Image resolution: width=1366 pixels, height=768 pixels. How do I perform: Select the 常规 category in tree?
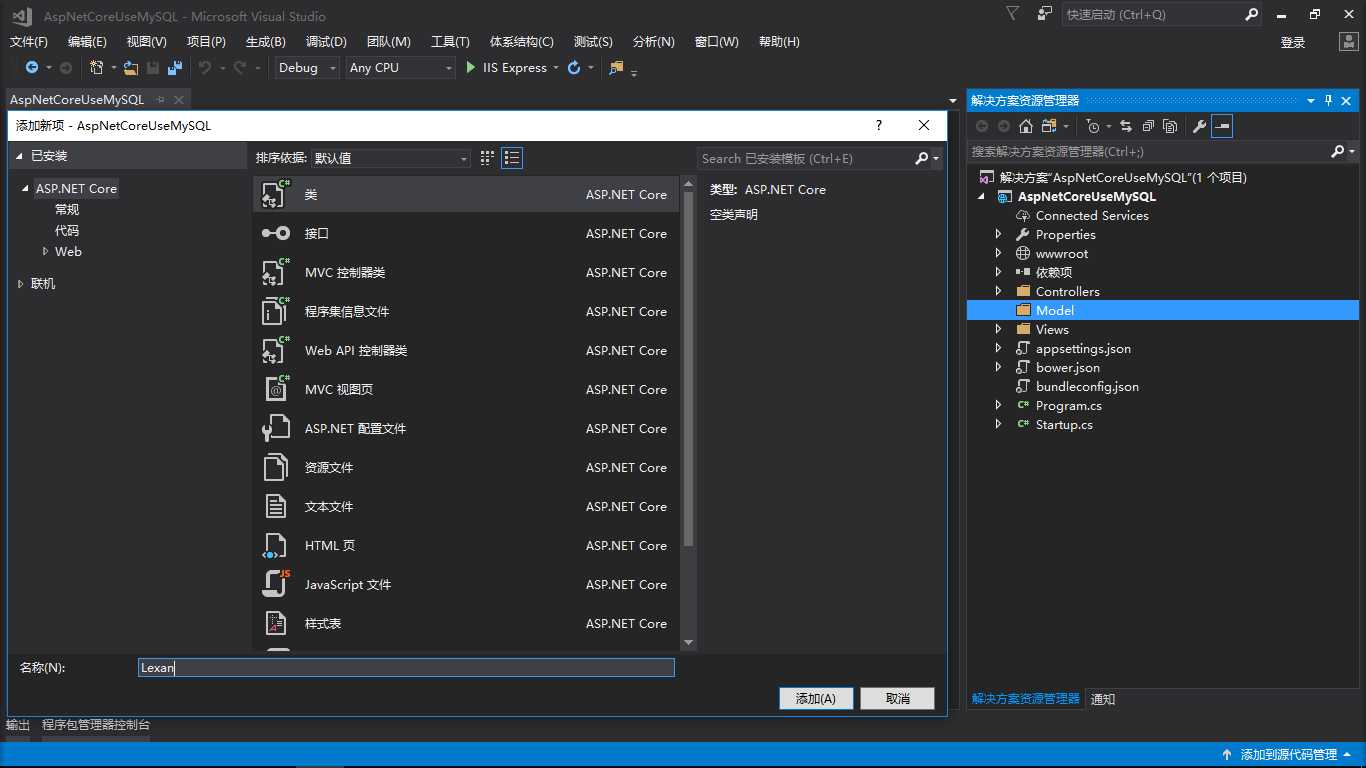(x=67, y=209)
